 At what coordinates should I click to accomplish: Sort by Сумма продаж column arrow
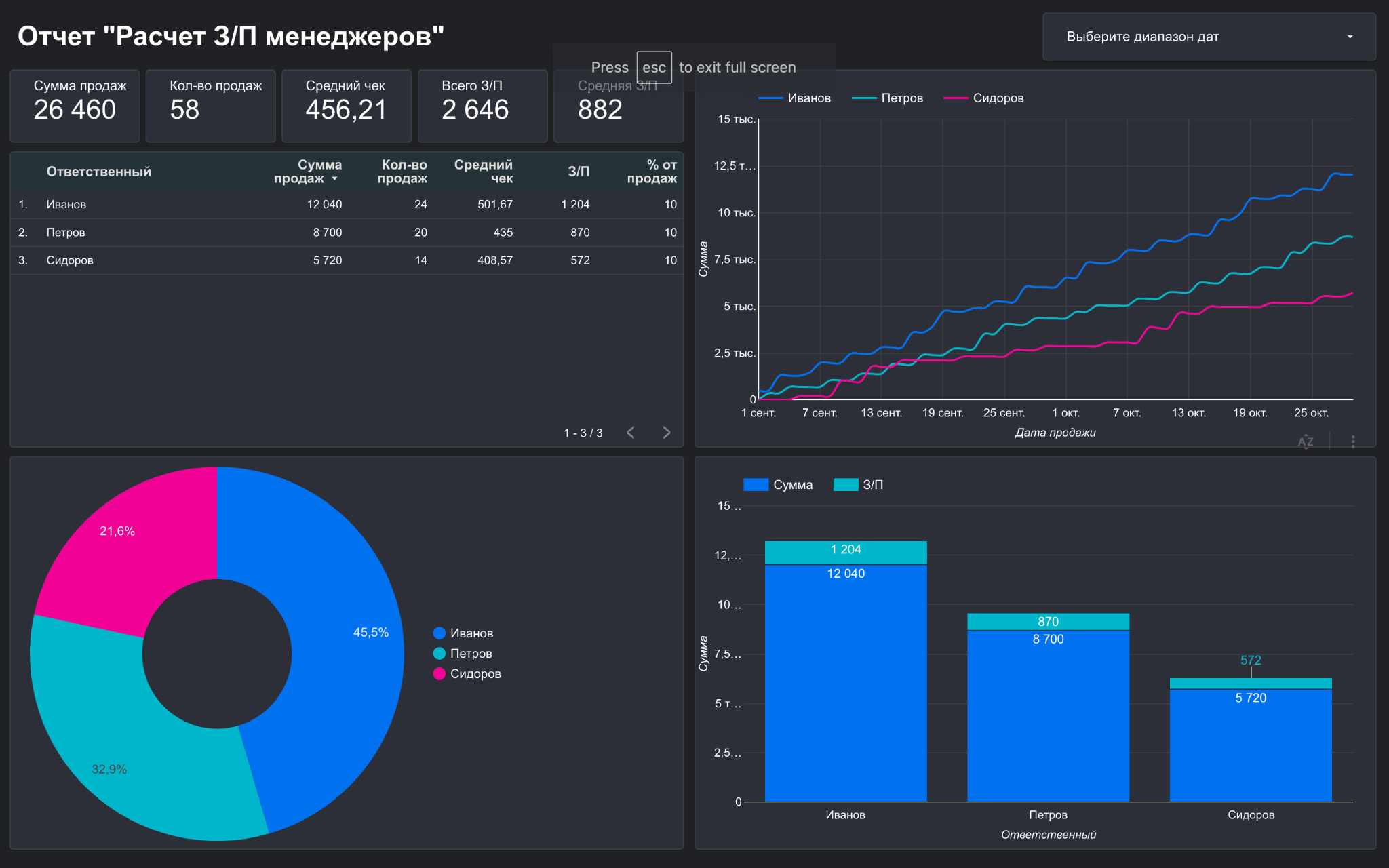pos(334,179)
